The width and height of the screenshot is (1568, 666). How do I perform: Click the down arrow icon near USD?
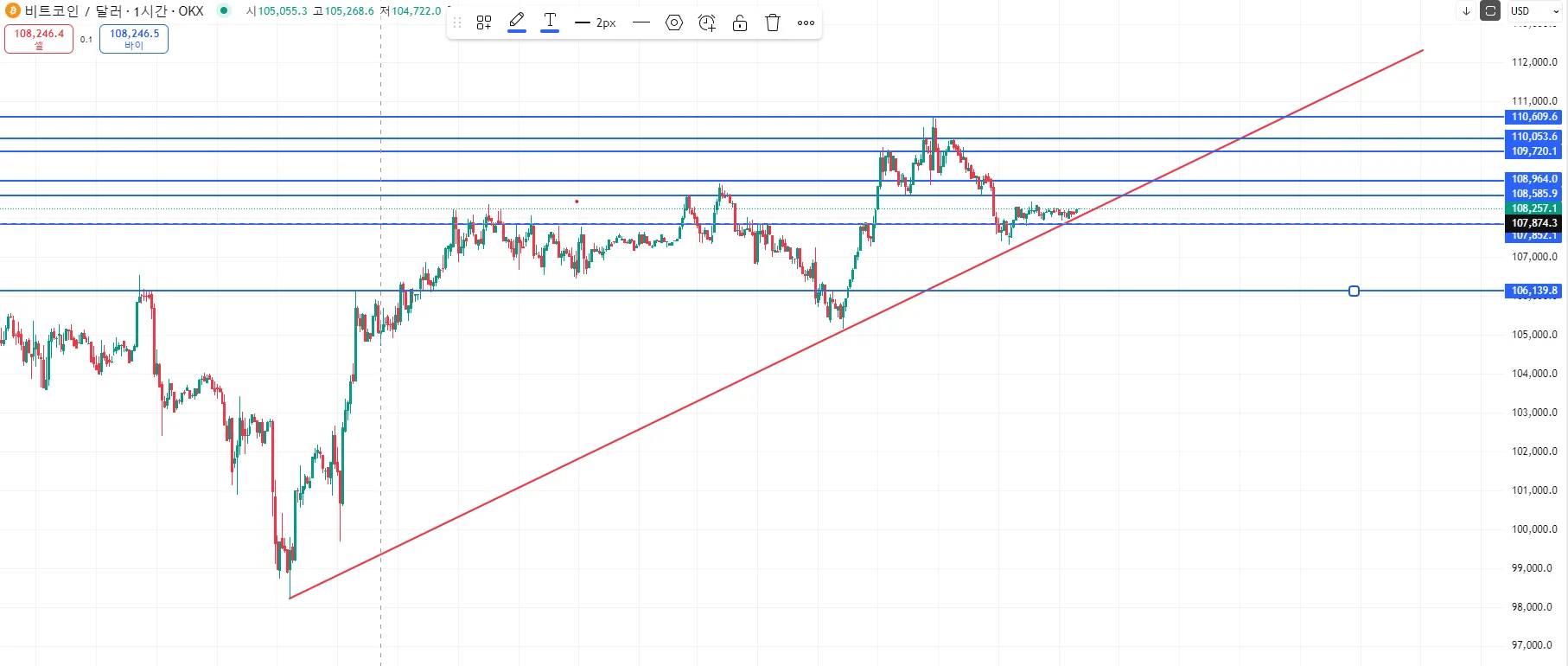(1466, 11)
